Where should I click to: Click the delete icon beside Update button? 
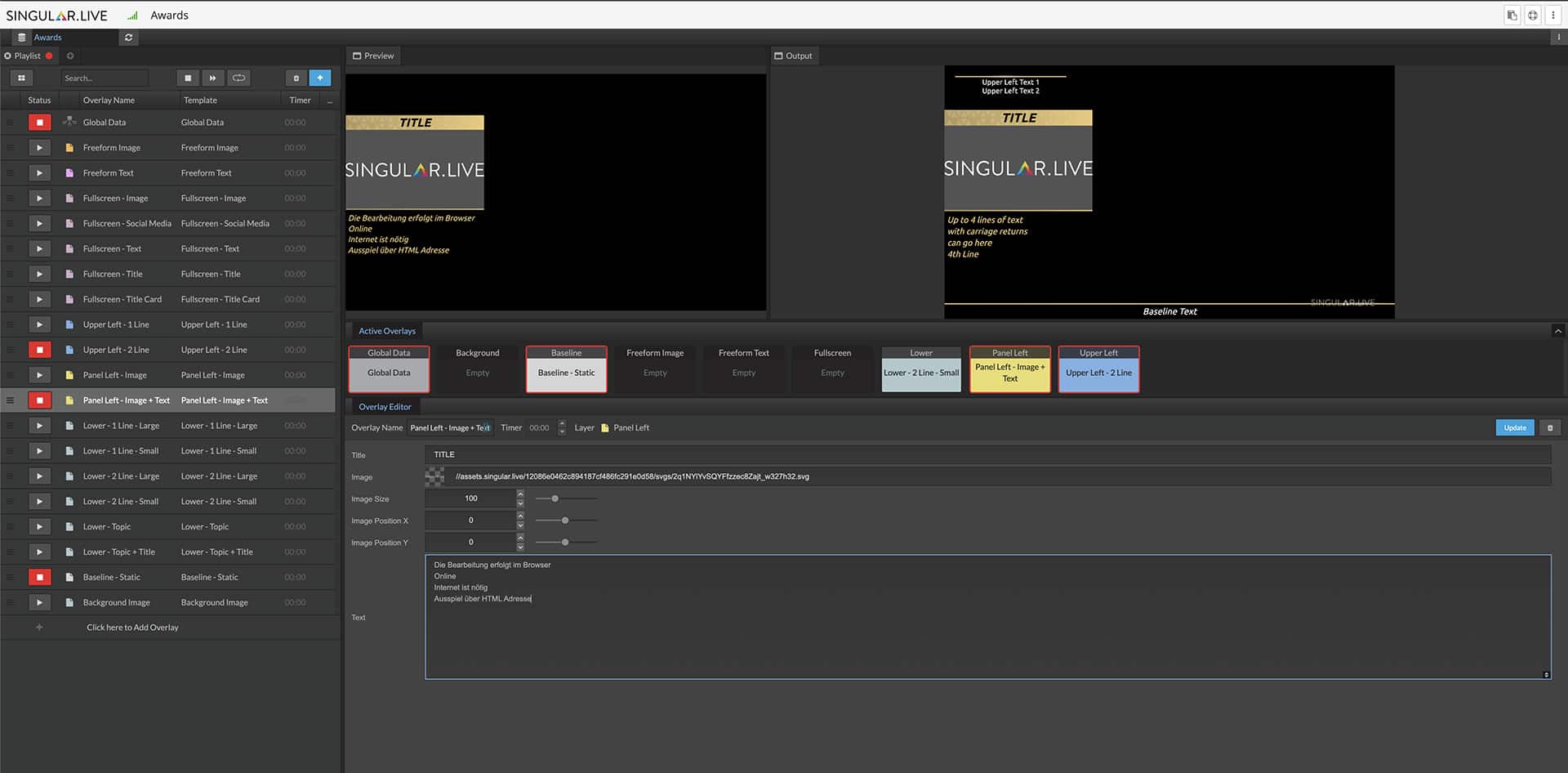pyautogui.click(x=1550, y=428)
